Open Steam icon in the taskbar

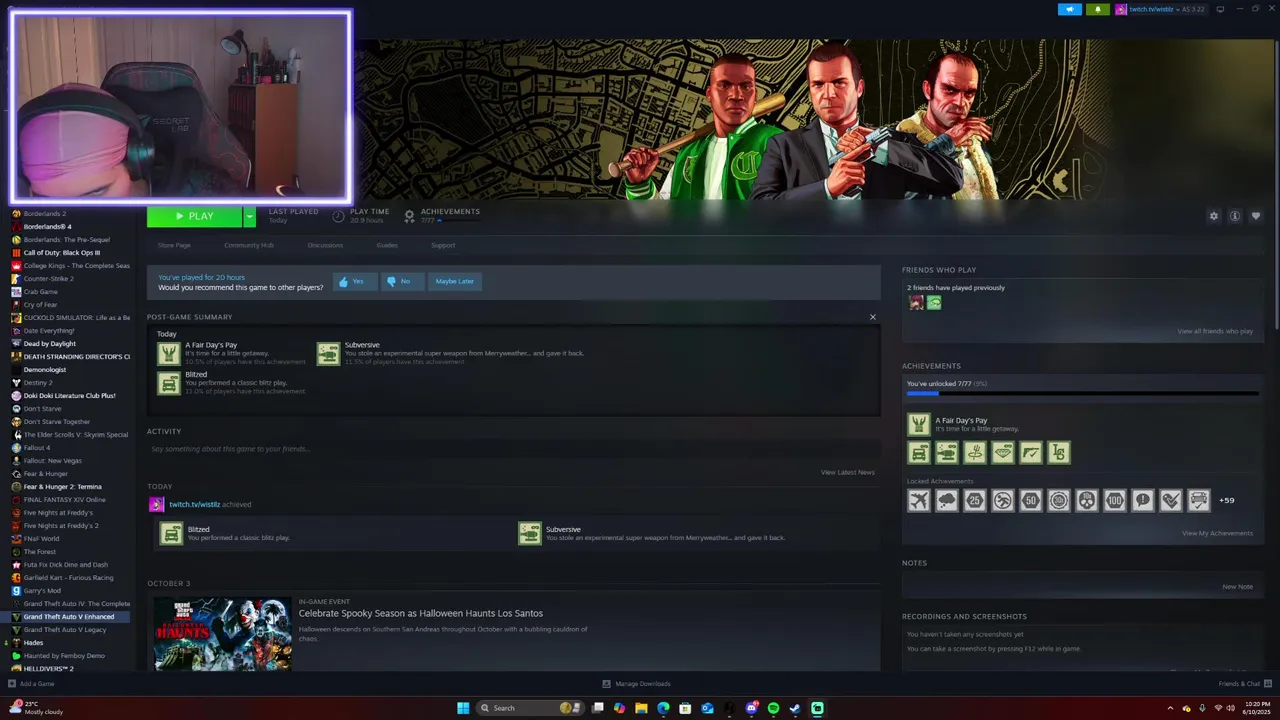(795, 708)
